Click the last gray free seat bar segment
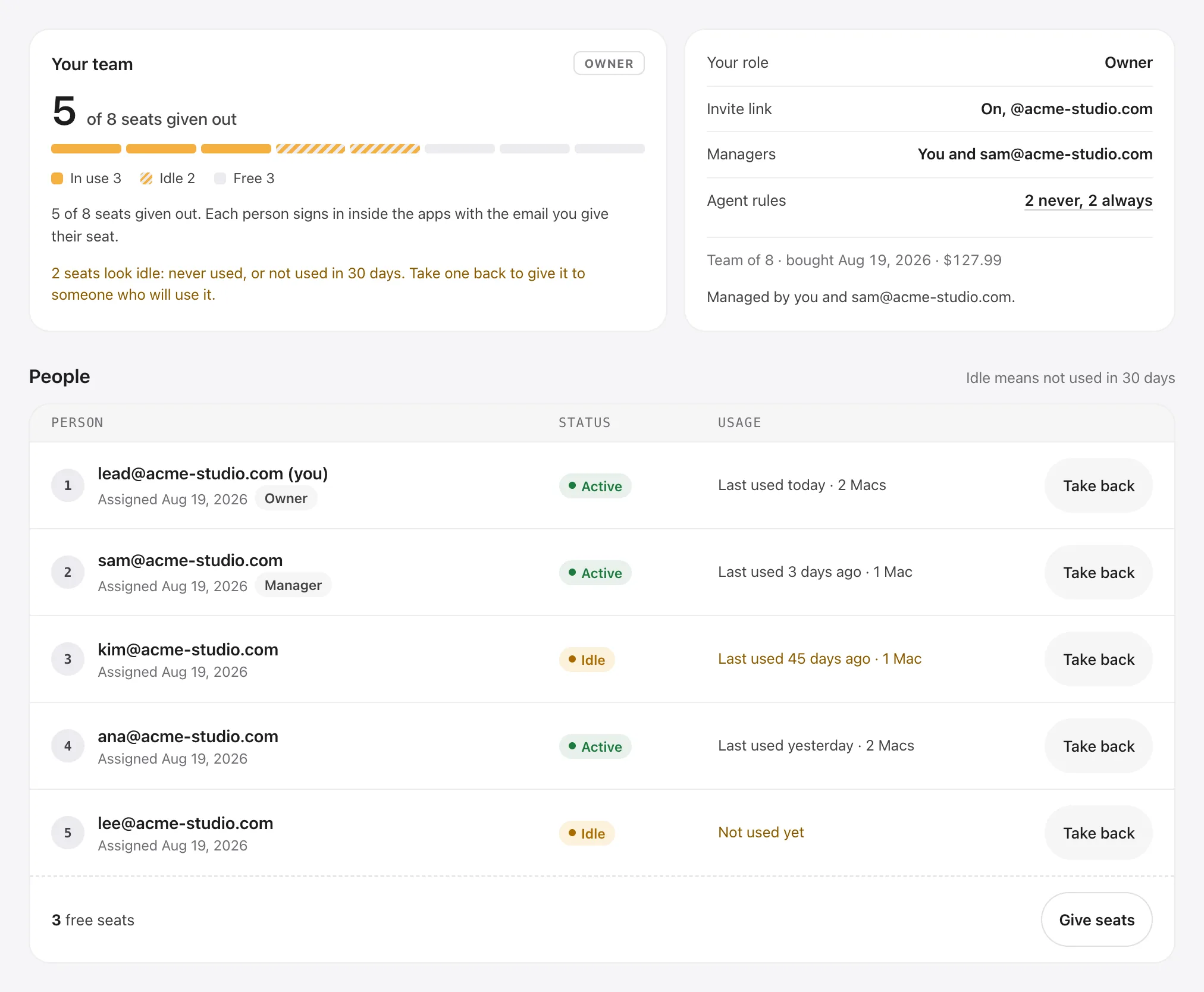Screen dimensions: 1204x992 [610, 149]
